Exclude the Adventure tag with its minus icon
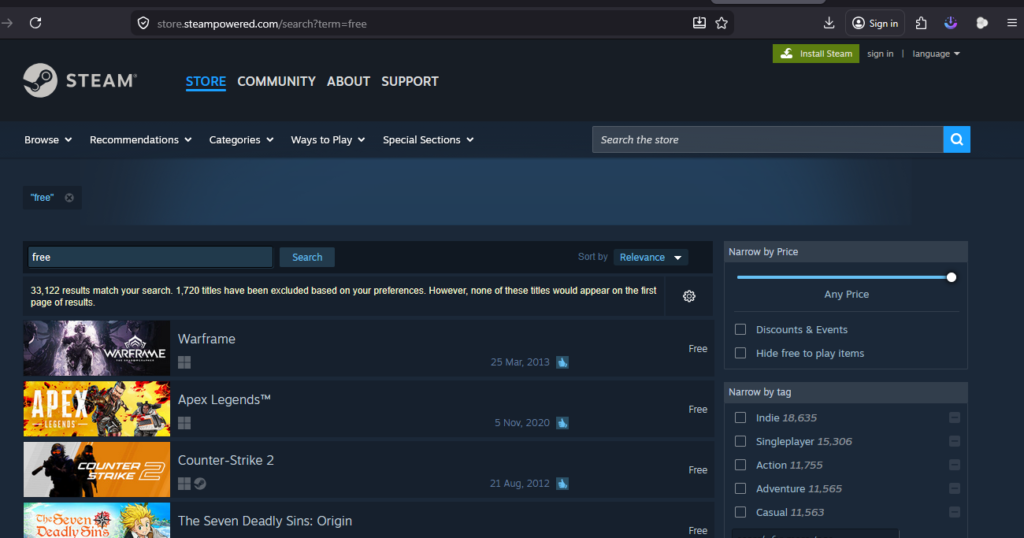1024x538 pixels. pos(954,488)
